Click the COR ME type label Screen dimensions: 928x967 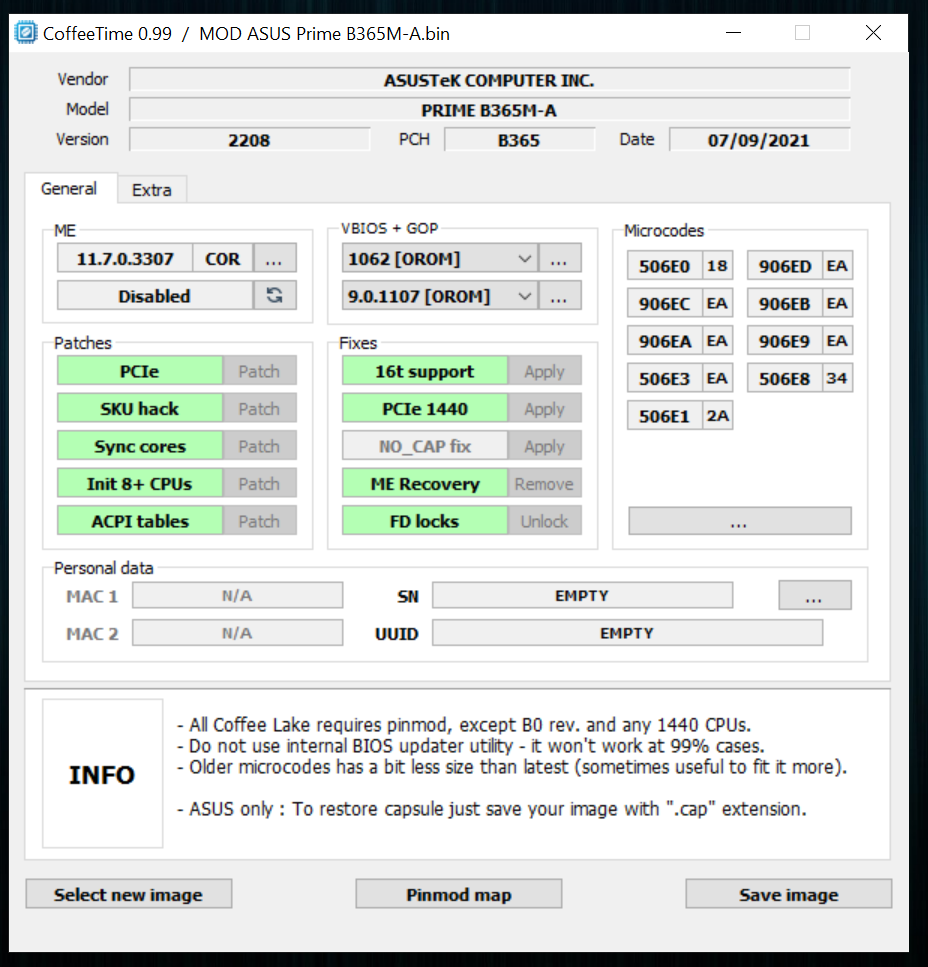pyautogui.click(x=223, y=258)
